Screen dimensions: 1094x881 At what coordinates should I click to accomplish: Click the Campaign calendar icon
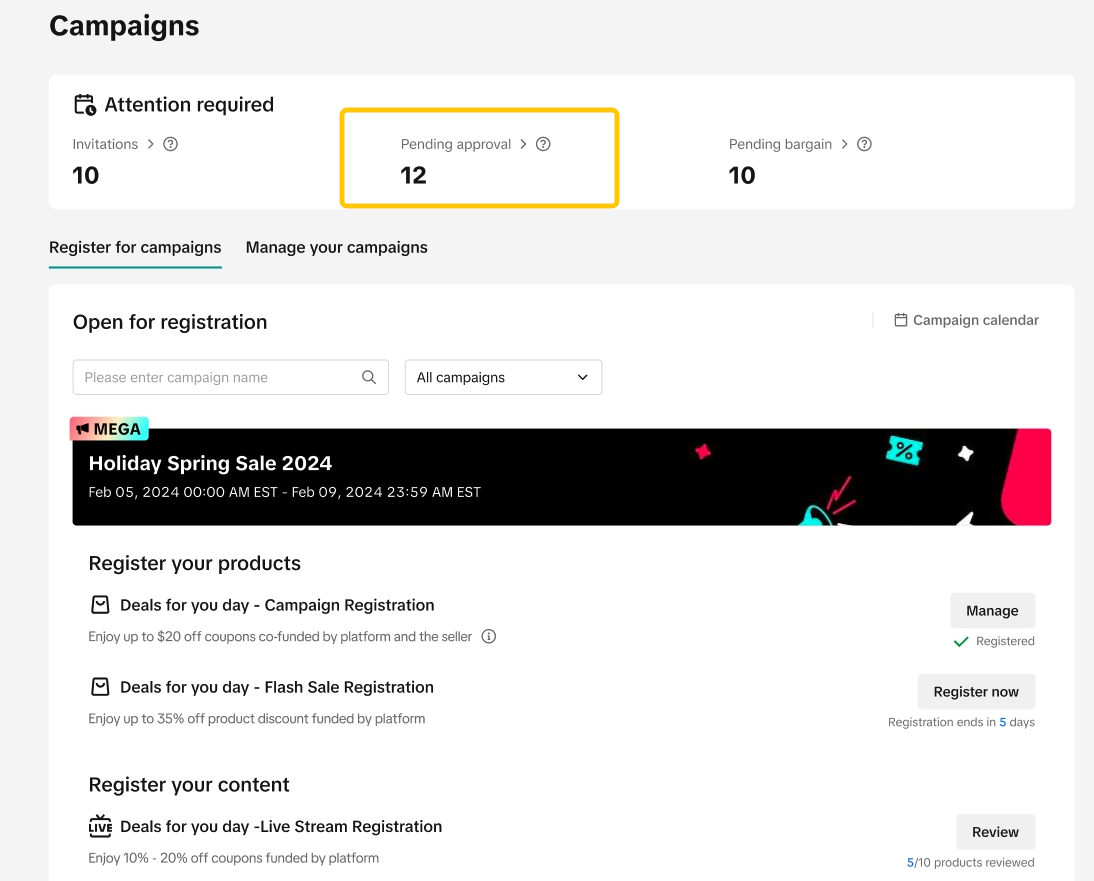(901, 320)
